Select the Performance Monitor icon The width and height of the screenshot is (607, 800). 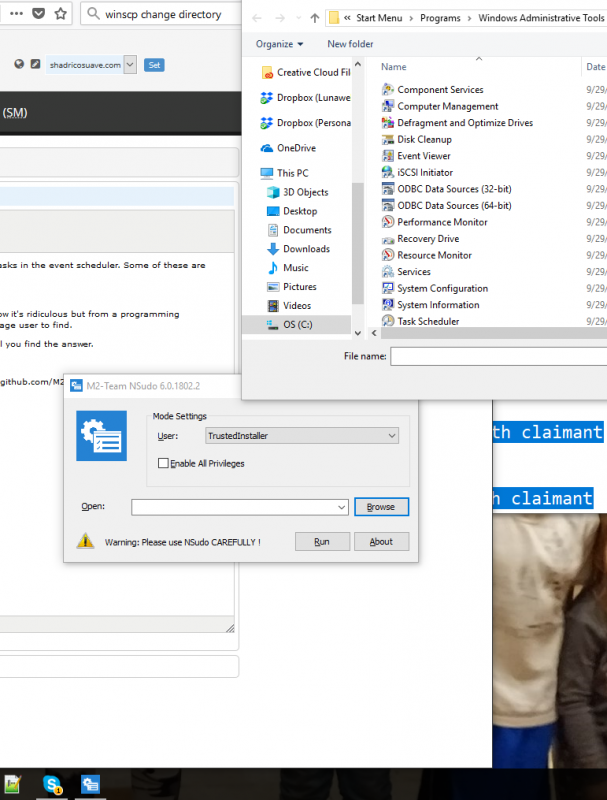coord(388,222)
